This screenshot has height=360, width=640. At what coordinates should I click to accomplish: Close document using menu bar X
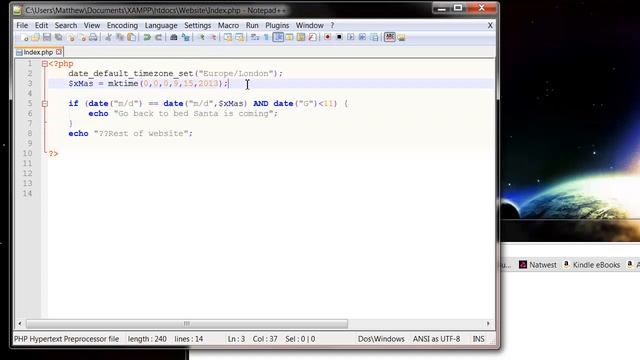coord(490,25)
